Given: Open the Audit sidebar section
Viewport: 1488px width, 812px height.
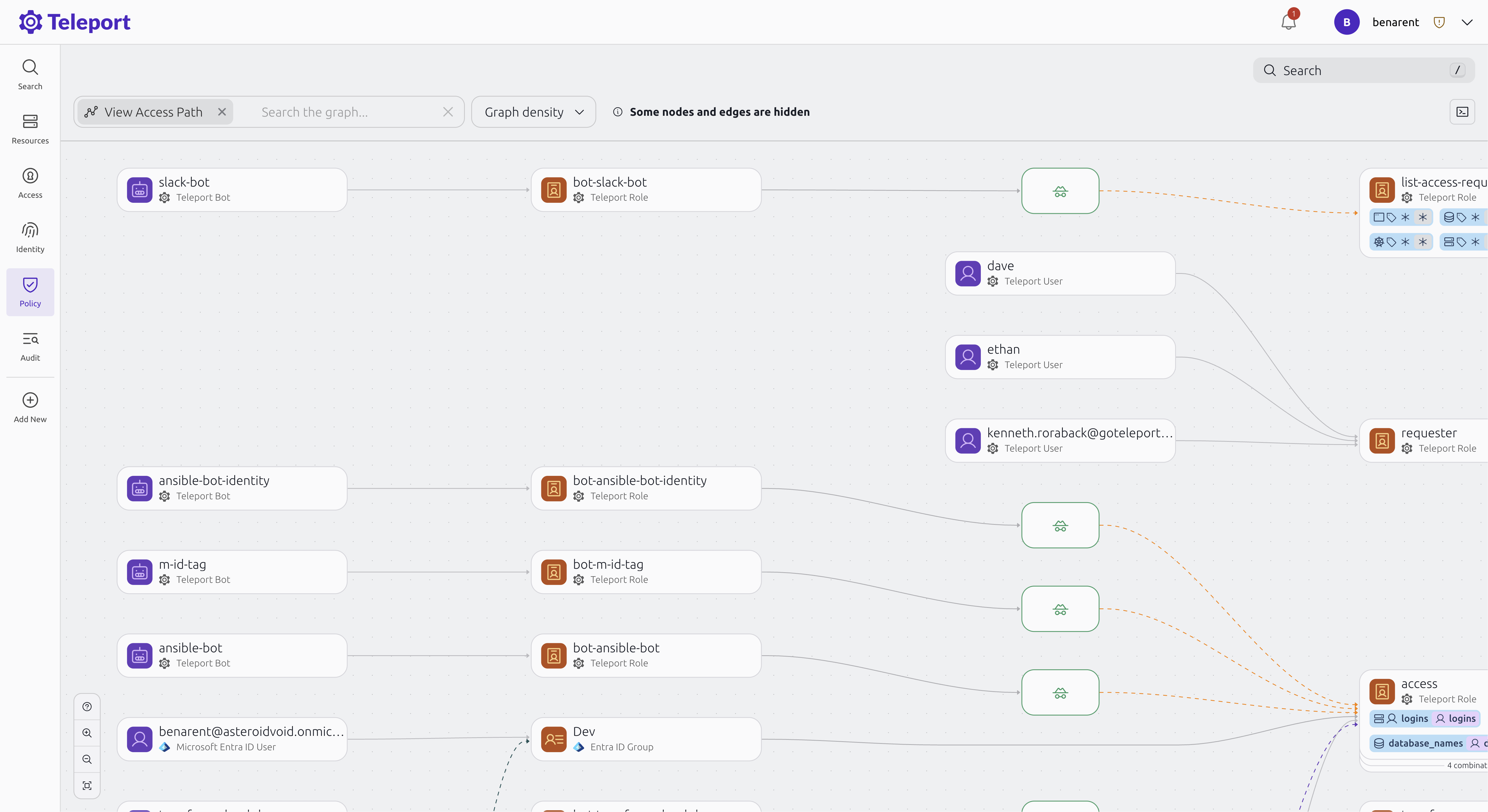Looking at the screenshot, I should tap(30, 347).
